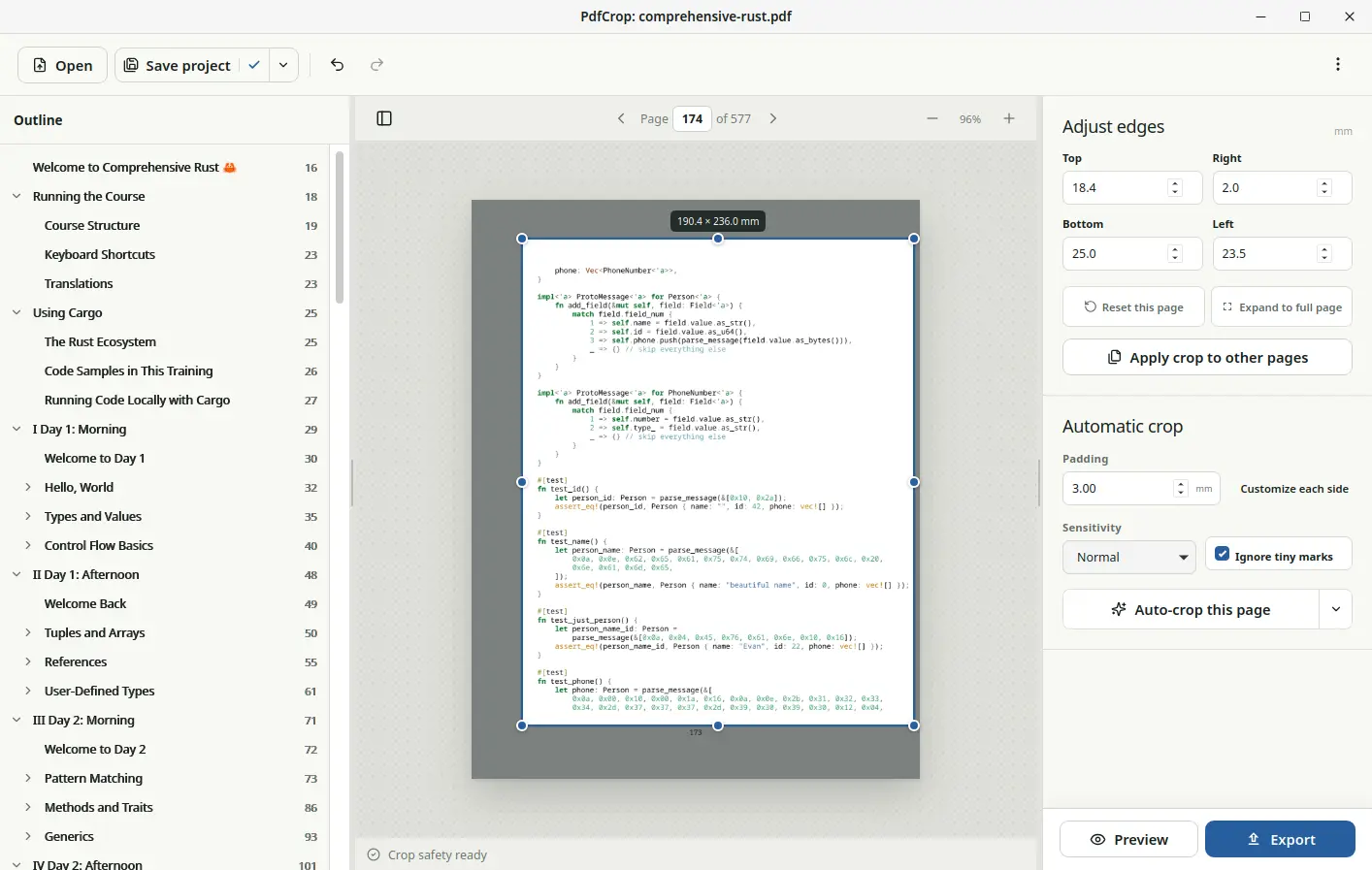Open the Auto-crop options dropdown arrow
This screenshot has height=870, width=1372.
tap(1336, 610)
